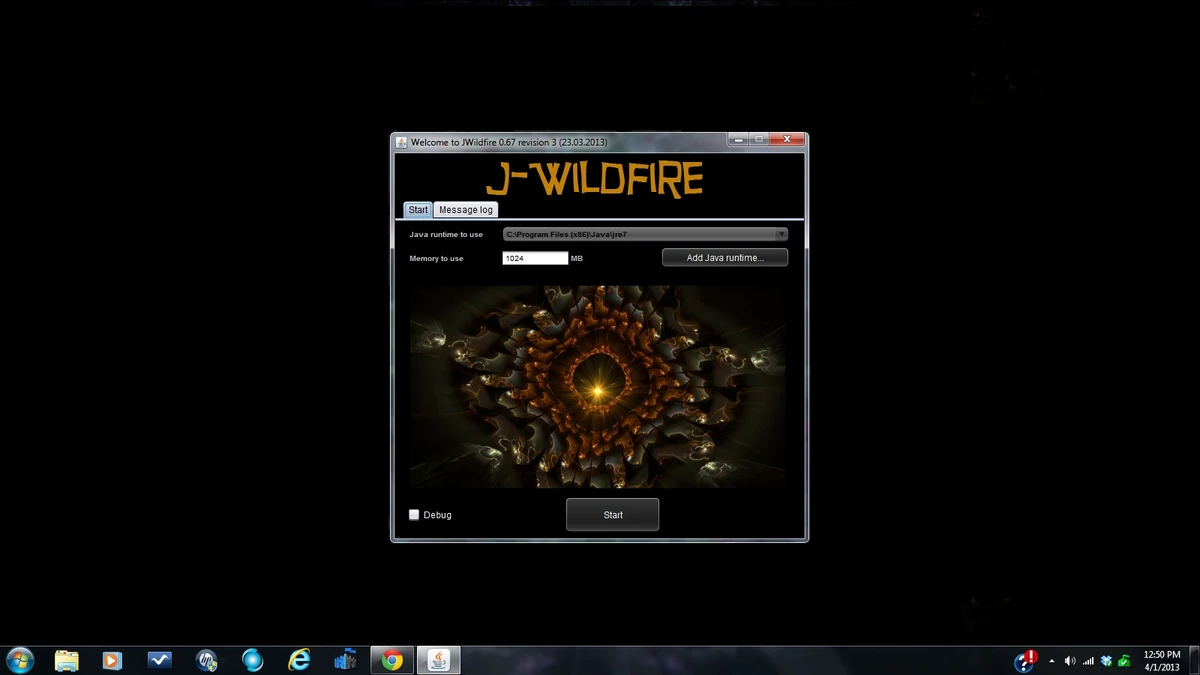Open Windows Explorer from the taskbar
The width and height of the screenshot is (1200, 675).
point(66,660)
